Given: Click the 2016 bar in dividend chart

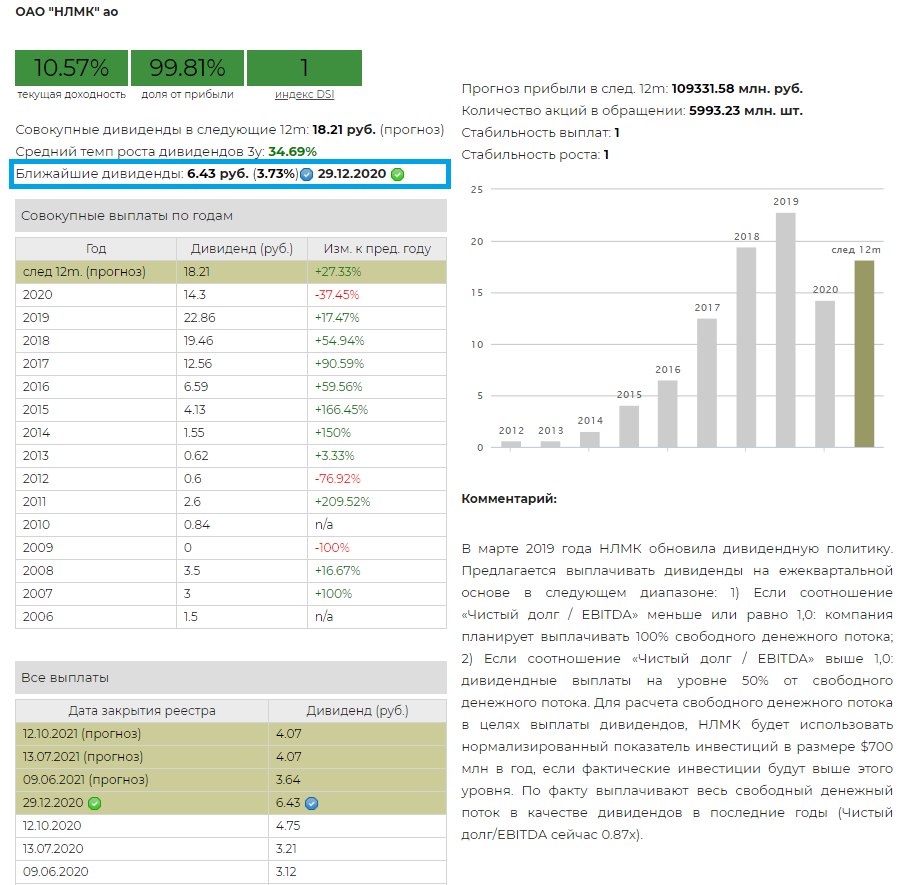Looking at the screenshot, I should 667,414.
